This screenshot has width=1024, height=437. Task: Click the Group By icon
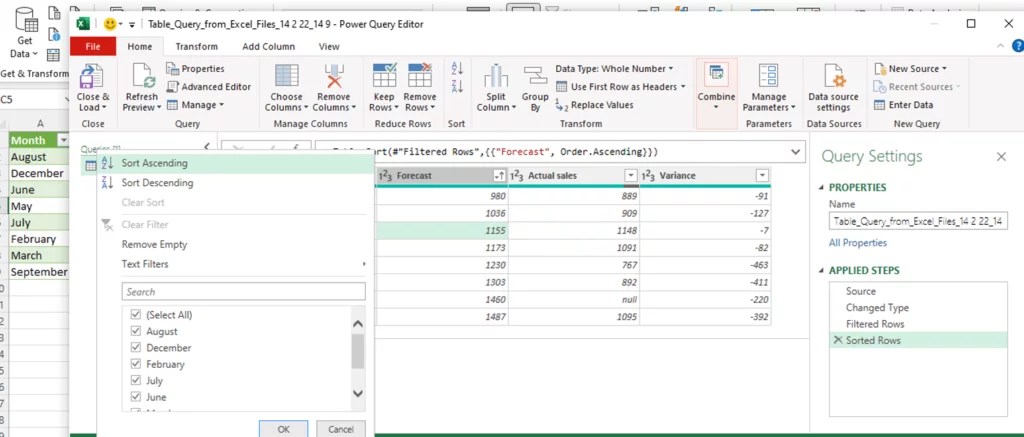pyautogui.click(x=535, y=76)
